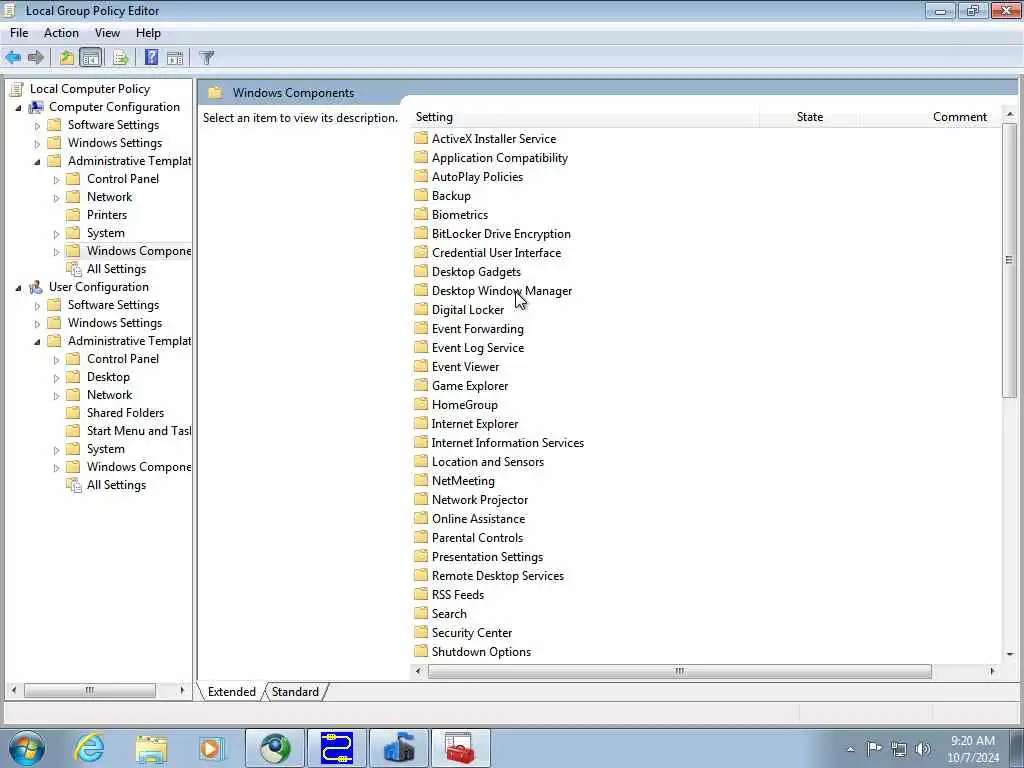Expand Control Panel under Computer Configuration
Image resolution: width=1024 pixels, height=768 pixels.
point(56,180)
